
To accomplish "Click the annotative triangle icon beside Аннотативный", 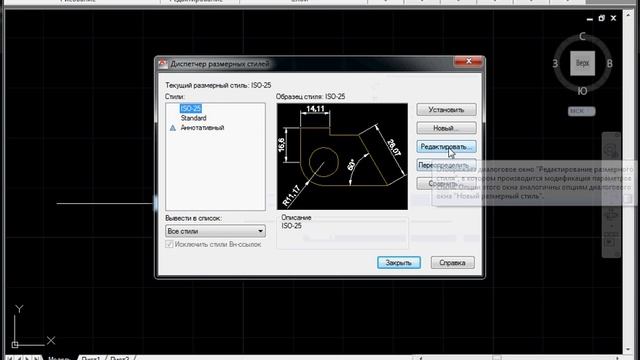I will point(173,128).
